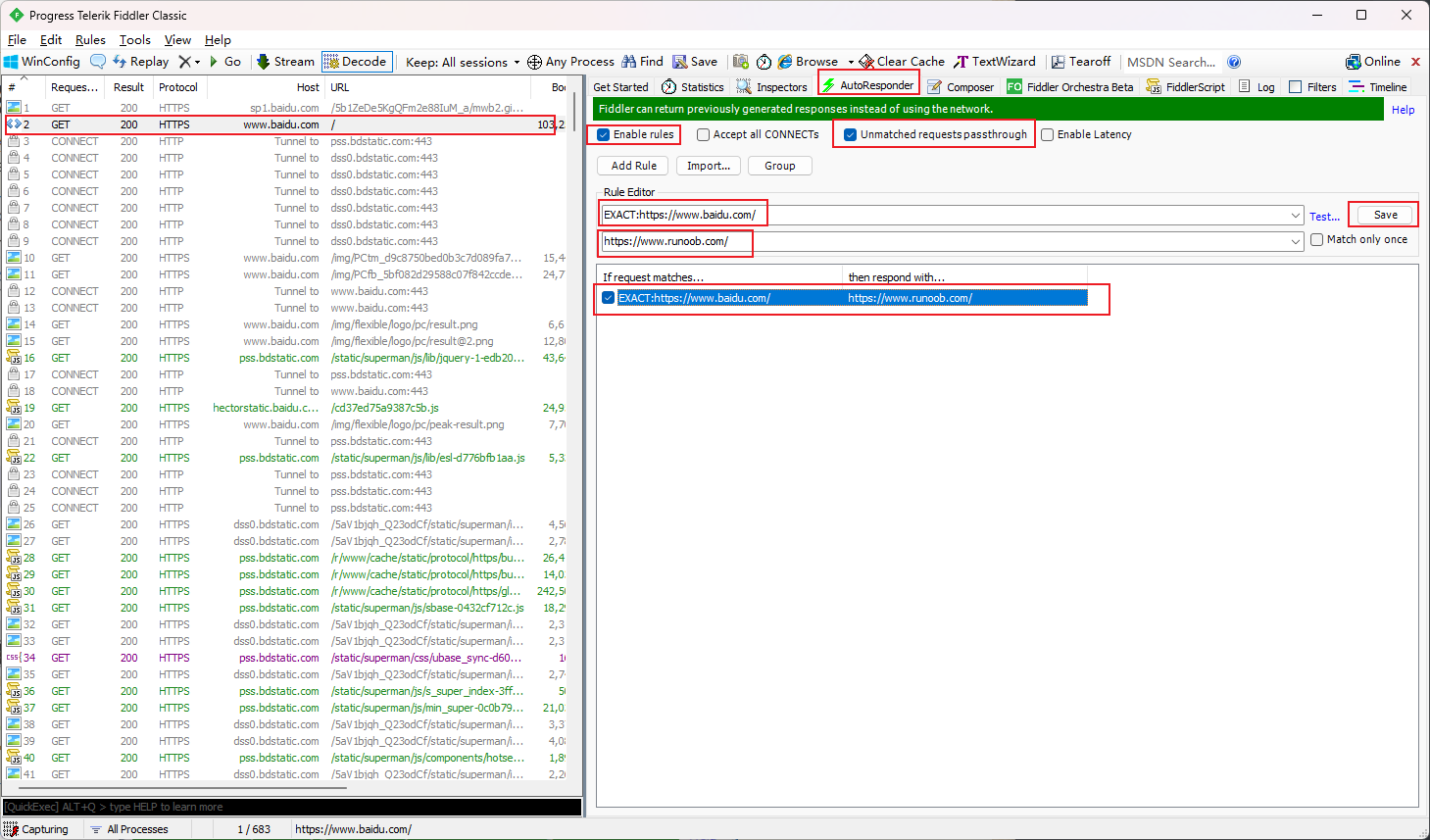Click the camera screenshot icon
This screenshot has width=1430, height=840.
coord(741,62)
